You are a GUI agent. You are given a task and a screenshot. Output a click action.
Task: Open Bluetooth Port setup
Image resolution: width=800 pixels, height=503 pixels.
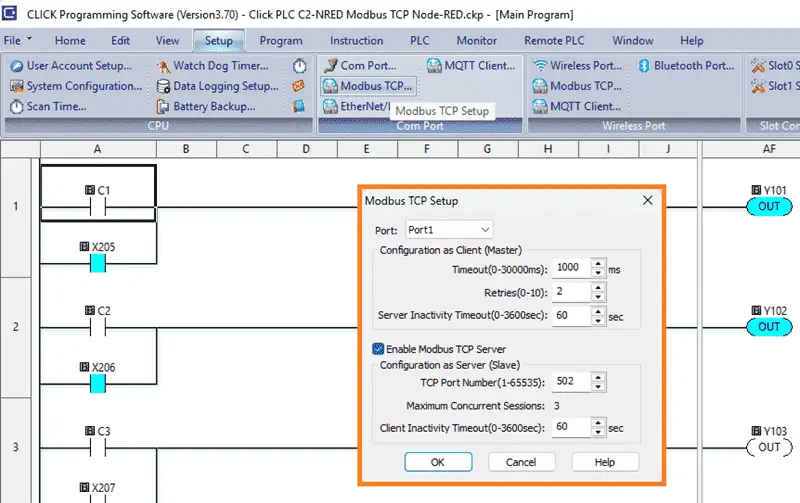tap(687, 66)
